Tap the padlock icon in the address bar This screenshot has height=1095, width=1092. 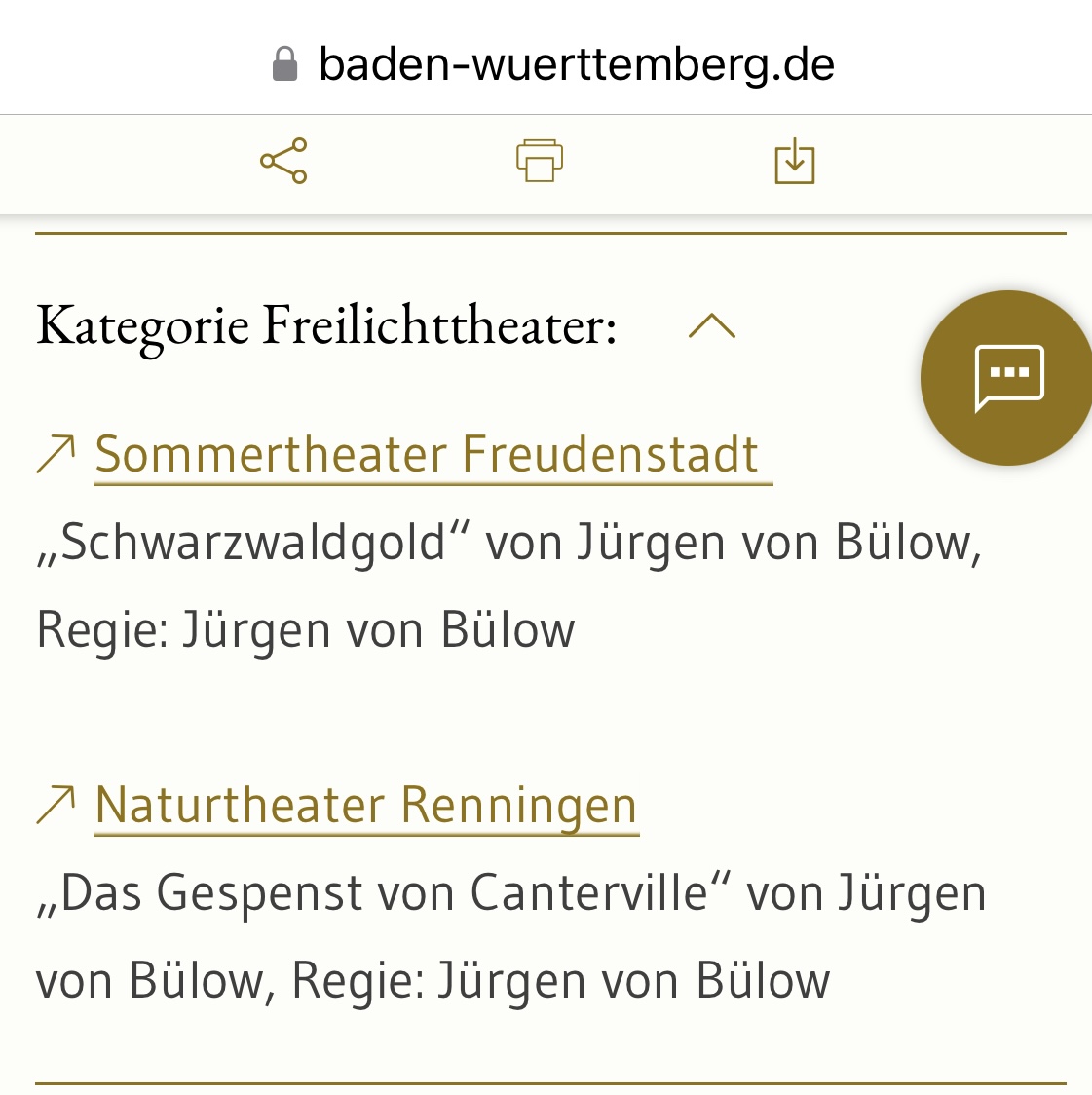[284, 65]
